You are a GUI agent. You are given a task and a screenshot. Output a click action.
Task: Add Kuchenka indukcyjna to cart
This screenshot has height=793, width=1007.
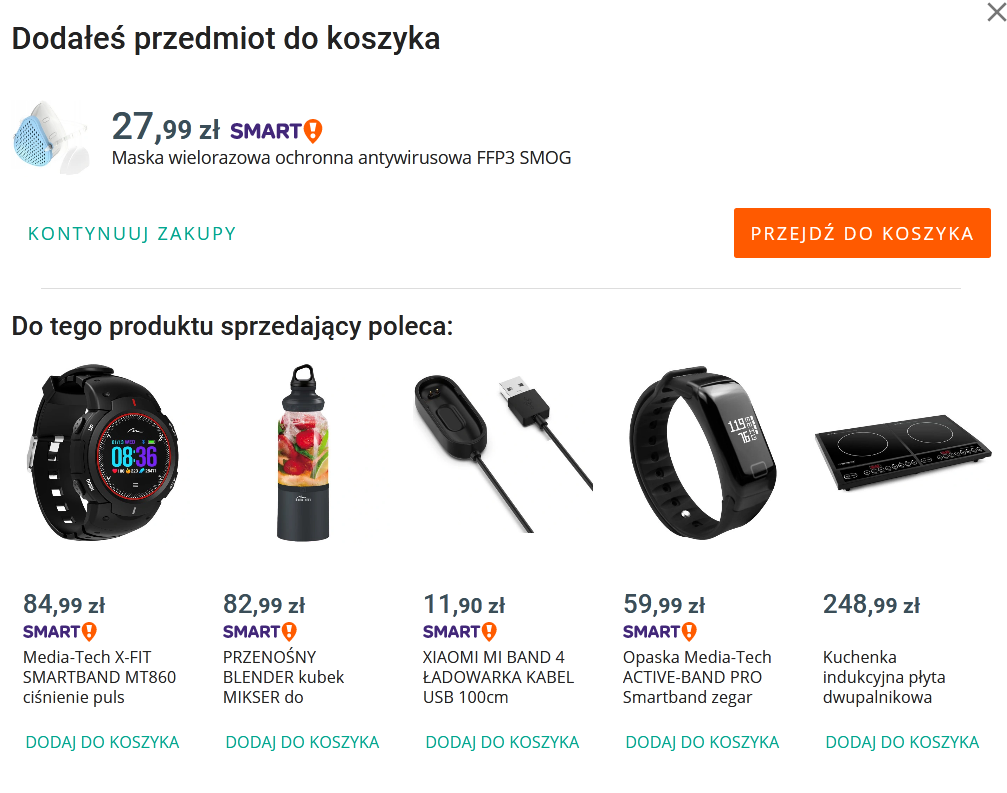coord(902,742)
